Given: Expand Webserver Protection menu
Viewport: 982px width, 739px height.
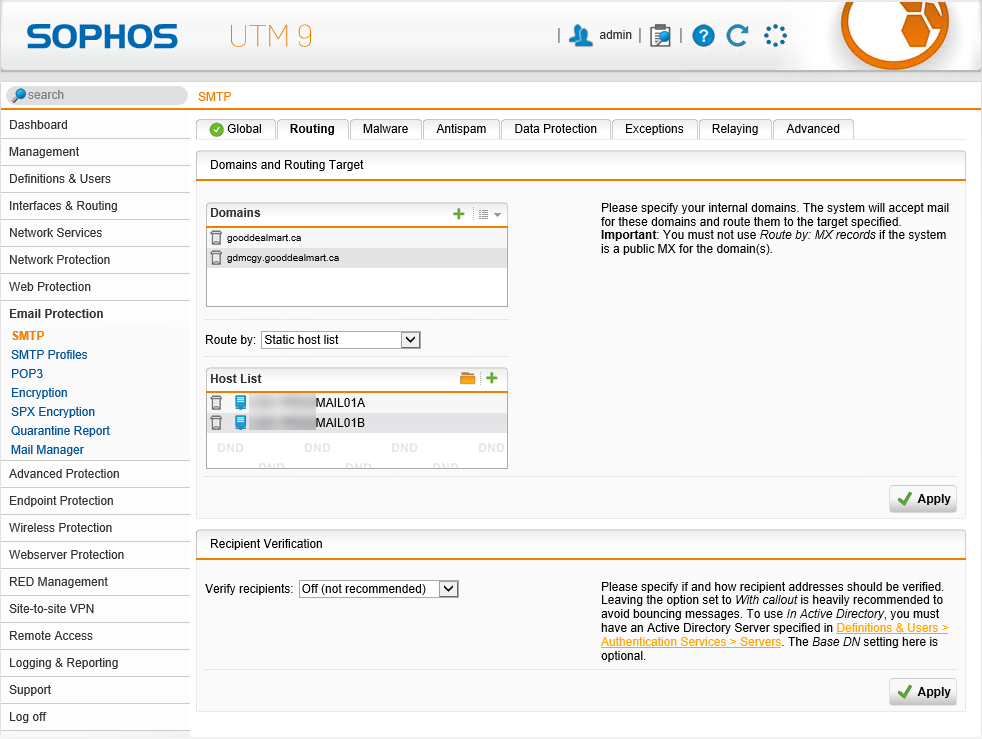Looking at the screenshot, I should [96, 555].
